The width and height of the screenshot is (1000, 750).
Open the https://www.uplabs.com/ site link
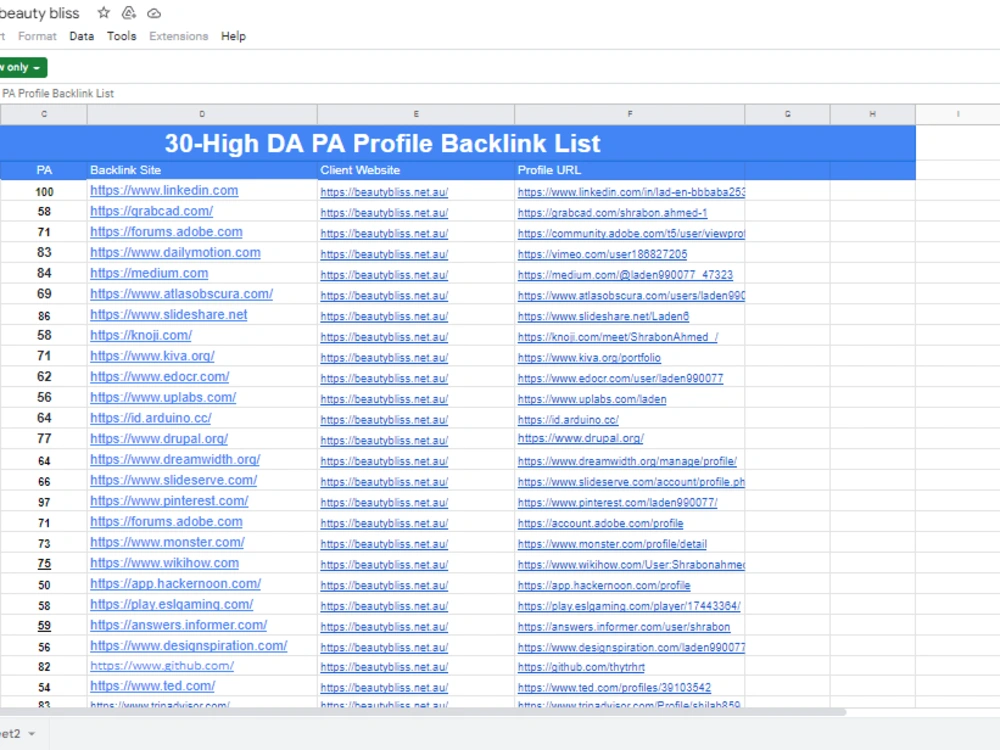pyautogui.click(x=163, y=397)
